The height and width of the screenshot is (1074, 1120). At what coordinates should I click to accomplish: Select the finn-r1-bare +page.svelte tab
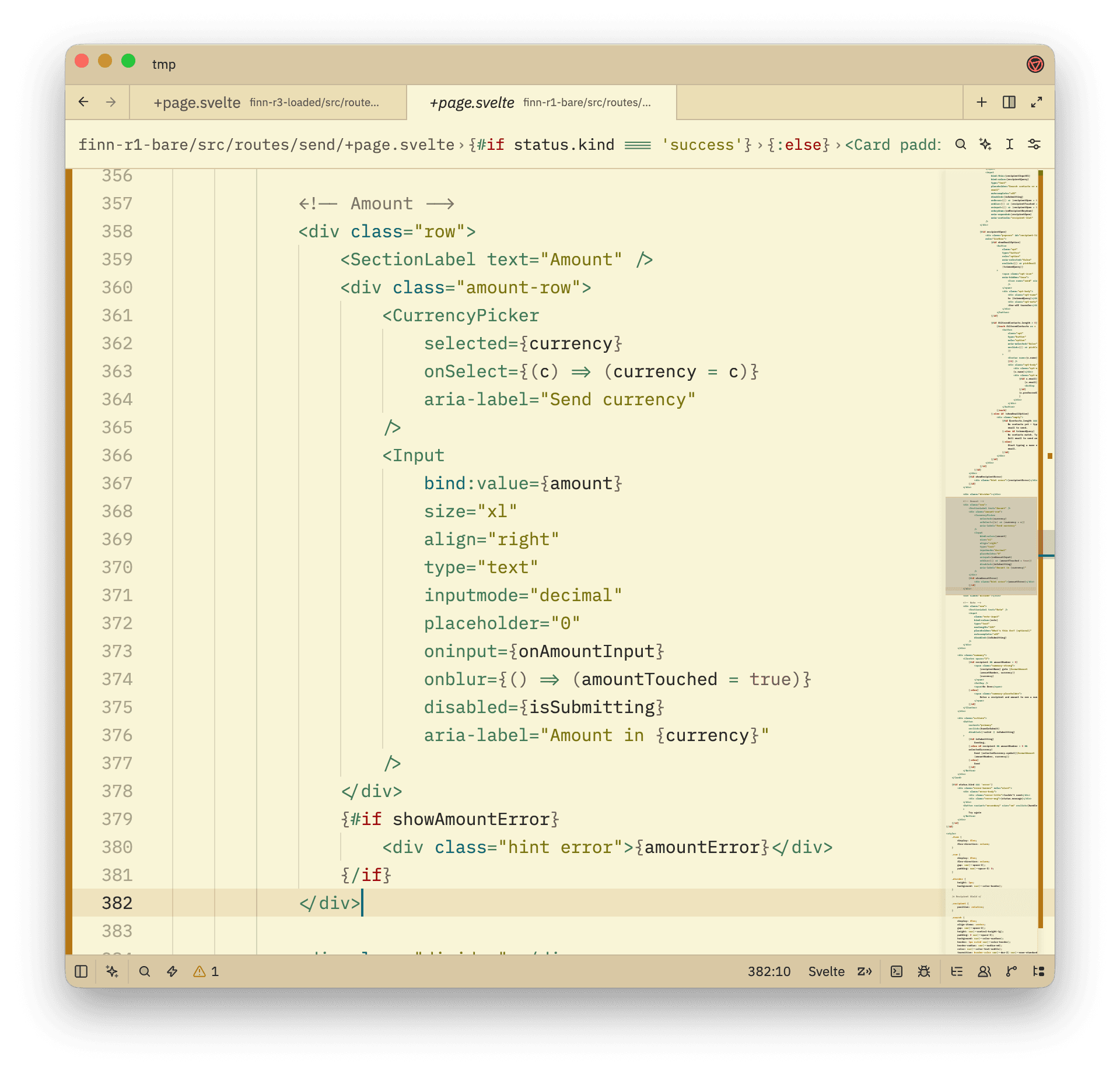tap(541, 103)
